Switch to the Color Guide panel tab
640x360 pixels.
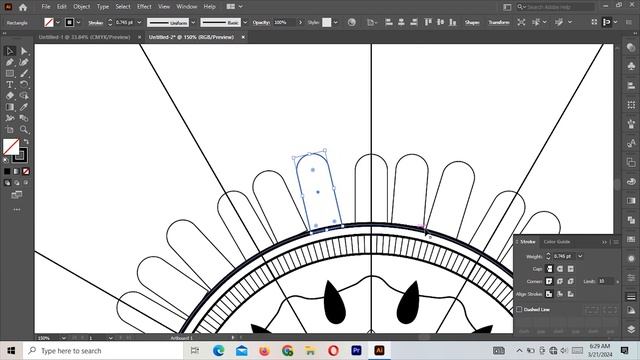coord(557,242)
